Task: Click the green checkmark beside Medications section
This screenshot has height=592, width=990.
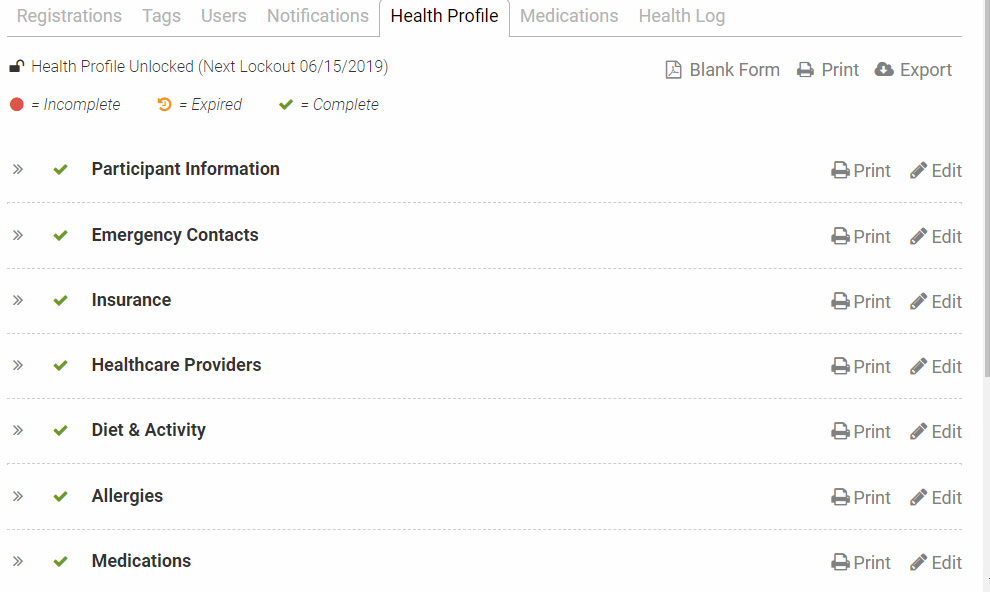Action: pyautogui.click(x=61, y=562)
